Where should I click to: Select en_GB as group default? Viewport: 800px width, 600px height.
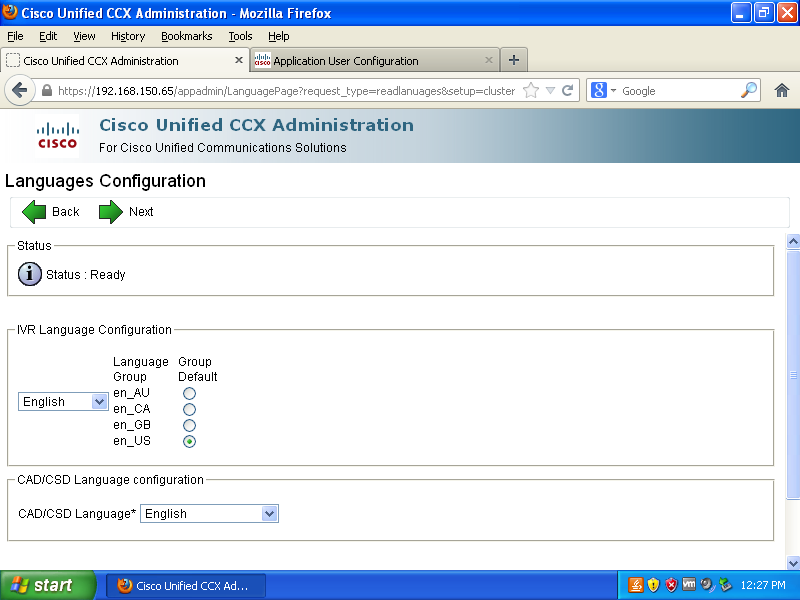(189, 425)
